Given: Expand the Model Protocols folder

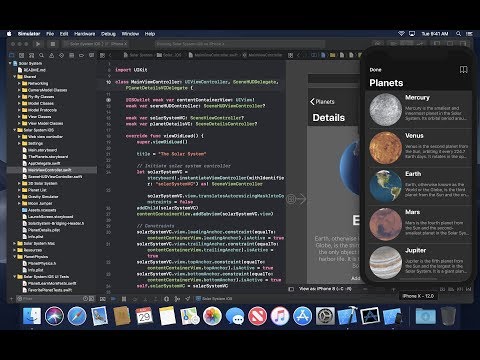Looking at the screenshot, I should coord(19,110).
